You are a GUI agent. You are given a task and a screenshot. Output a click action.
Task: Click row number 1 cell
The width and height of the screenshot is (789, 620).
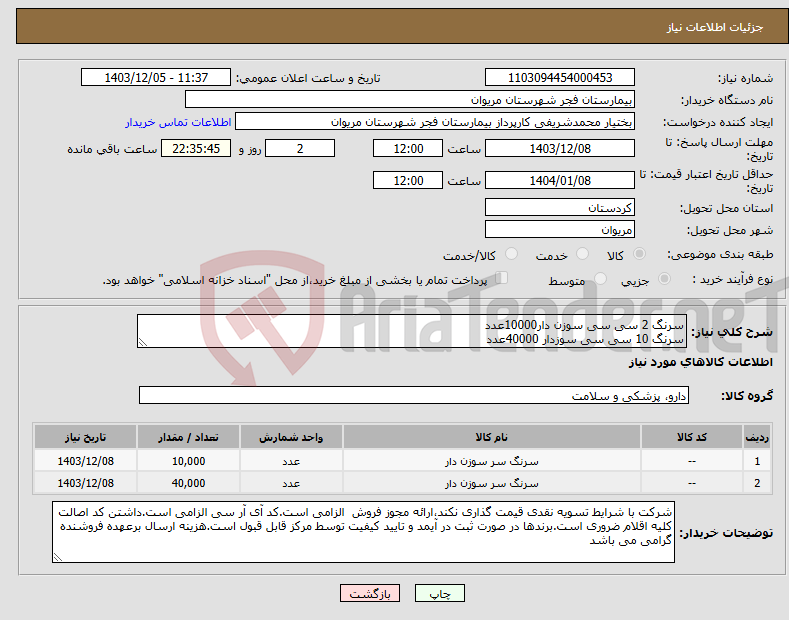(x=757, y=461)
